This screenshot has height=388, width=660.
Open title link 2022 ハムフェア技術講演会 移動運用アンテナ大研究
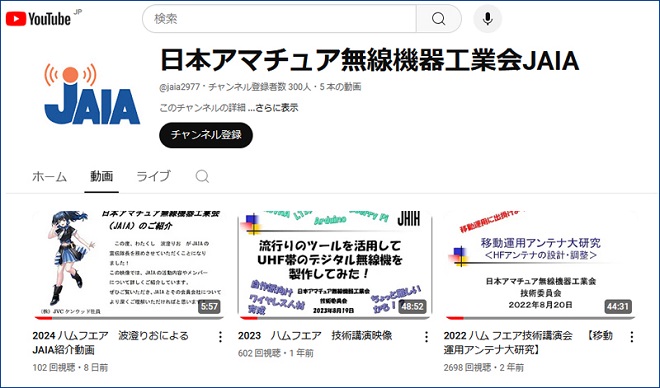coord(528,343)
